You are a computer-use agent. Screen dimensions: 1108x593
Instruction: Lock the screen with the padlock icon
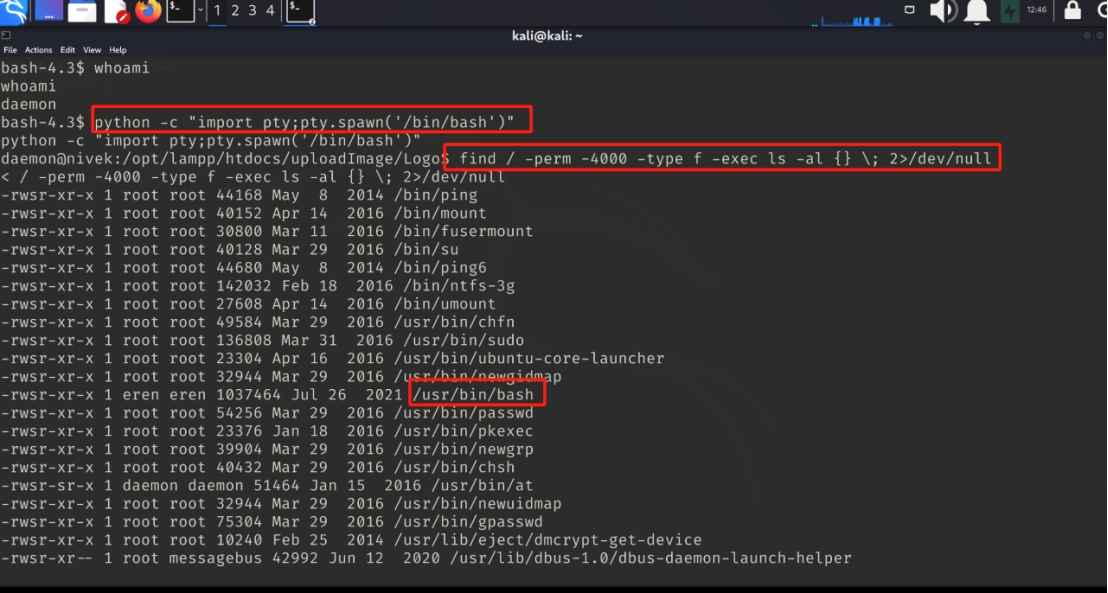click(x=1073, y=11)
